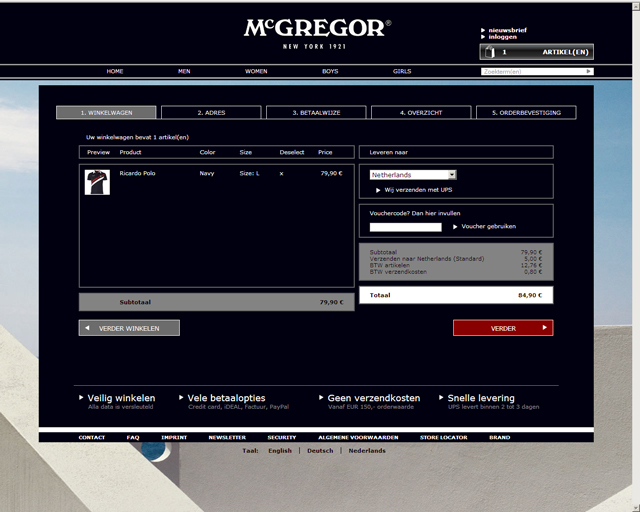Click the Geen verzendkosten heading

374,398
